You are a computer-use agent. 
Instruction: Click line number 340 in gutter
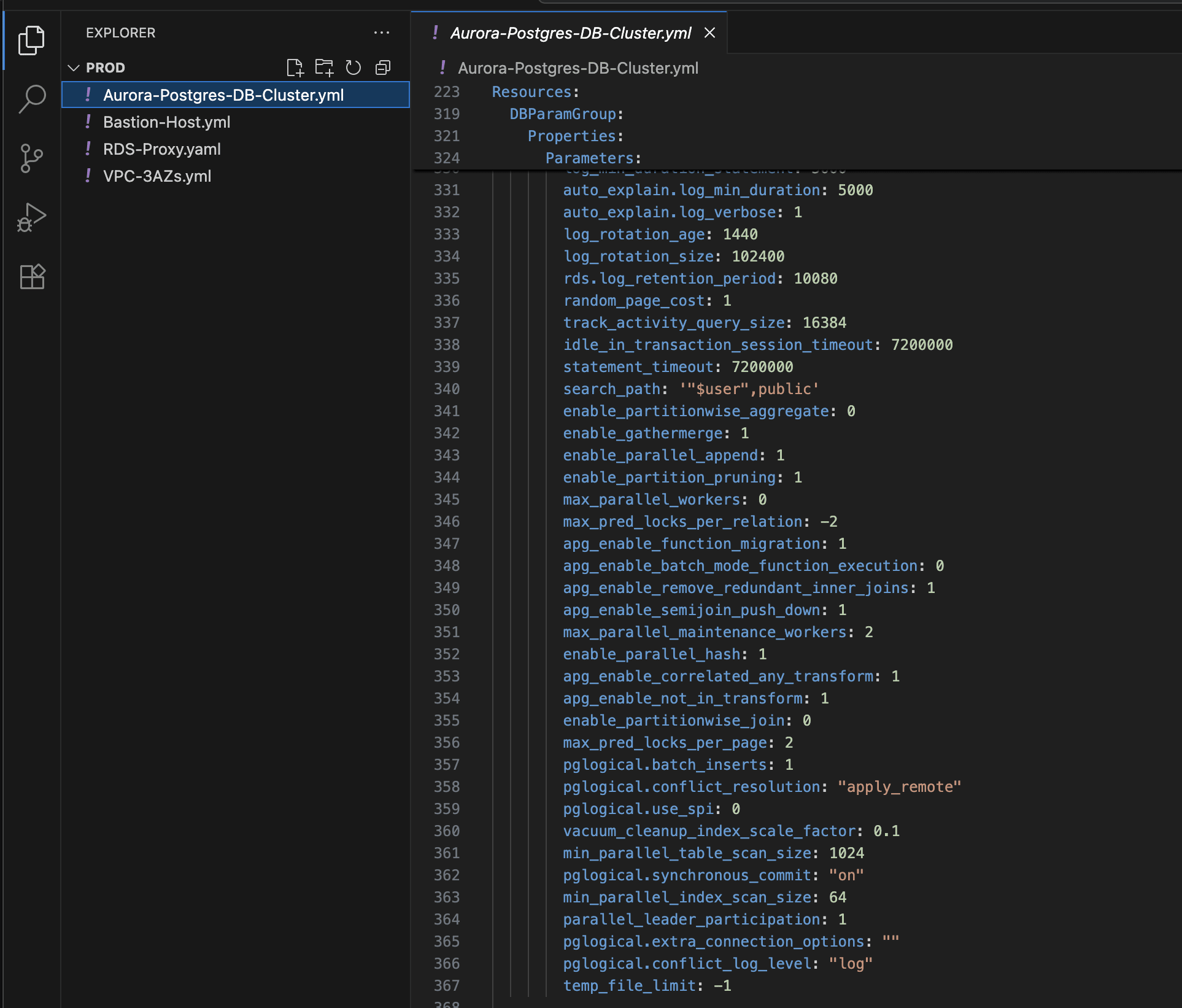(446, 389)
